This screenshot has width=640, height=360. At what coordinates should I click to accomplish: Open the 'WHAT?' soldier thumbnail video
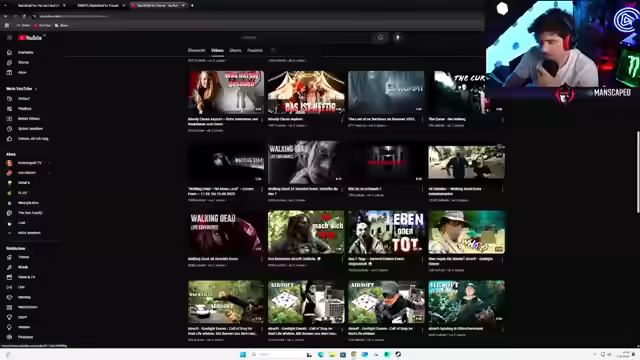(467, 232)
